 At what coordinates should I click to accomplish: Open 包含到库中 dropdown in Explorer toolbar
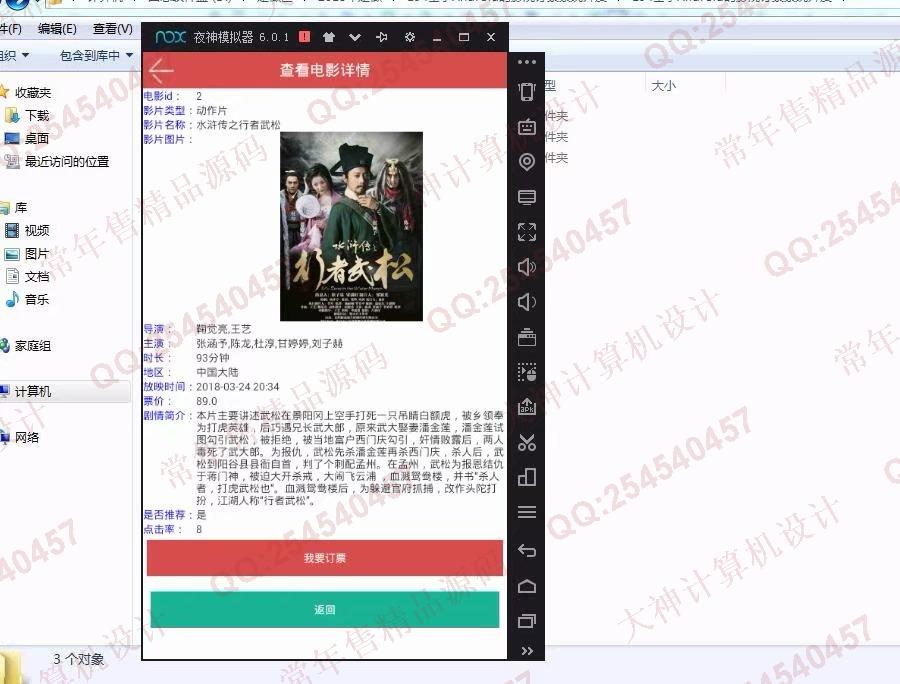(96, 55)
